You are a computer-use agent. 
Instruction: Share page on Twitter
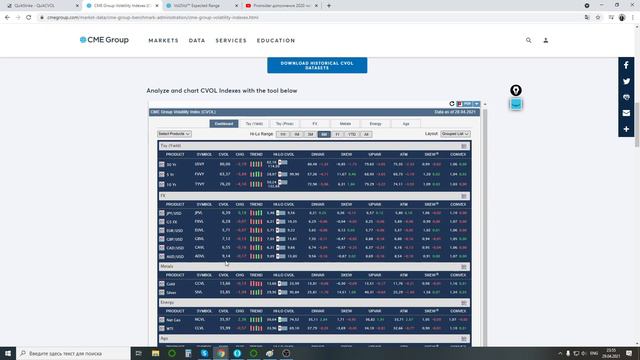click(626, 81)
